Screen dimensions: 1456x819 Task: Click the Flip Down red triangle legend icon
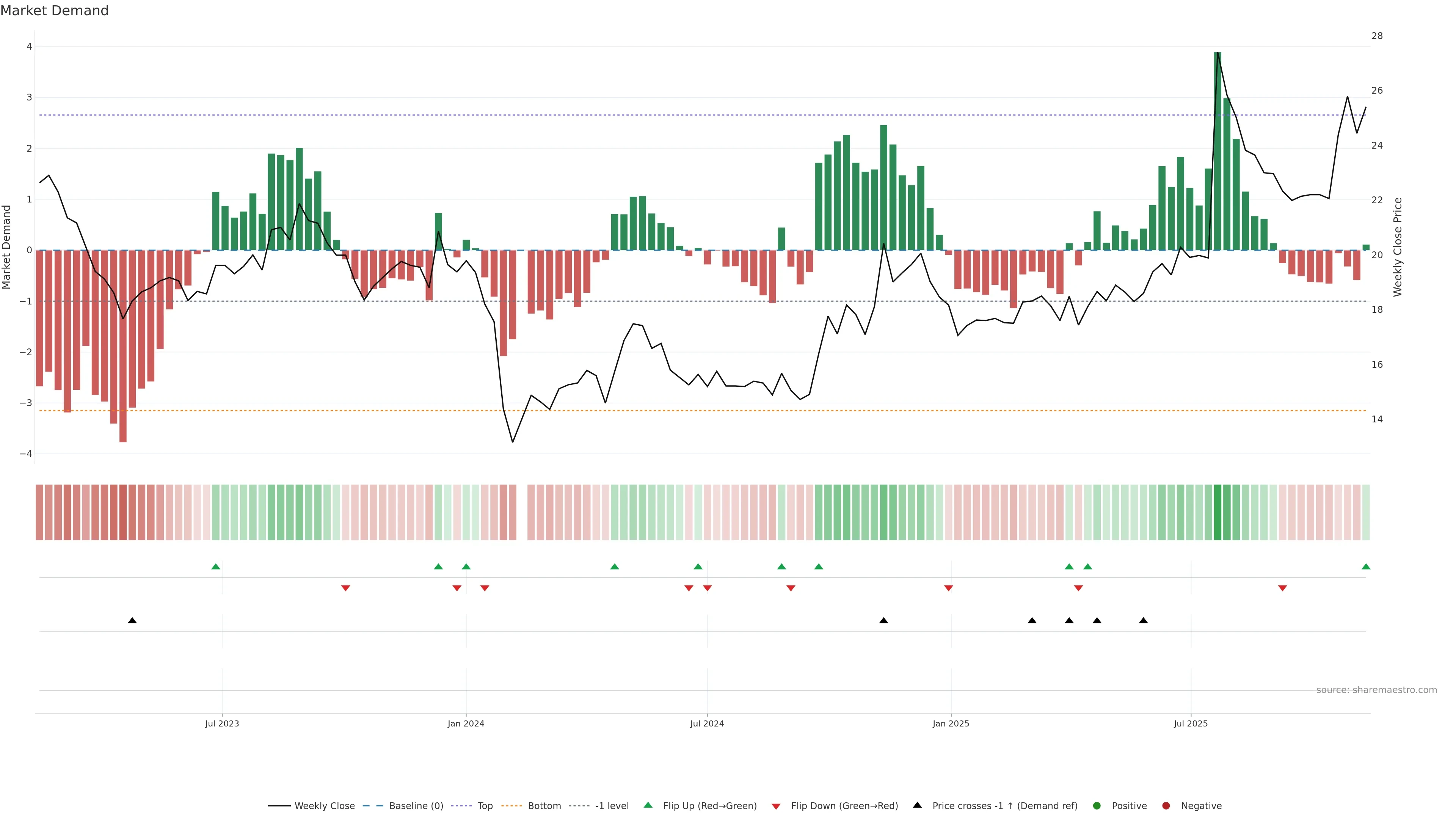pos(776,806)
